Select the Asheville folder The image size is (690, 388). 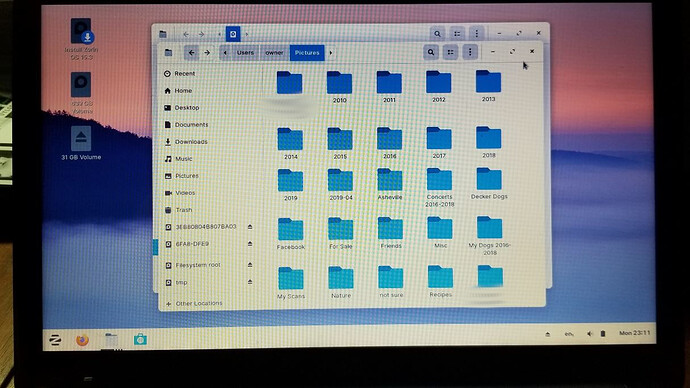click(x=390, y=184)
